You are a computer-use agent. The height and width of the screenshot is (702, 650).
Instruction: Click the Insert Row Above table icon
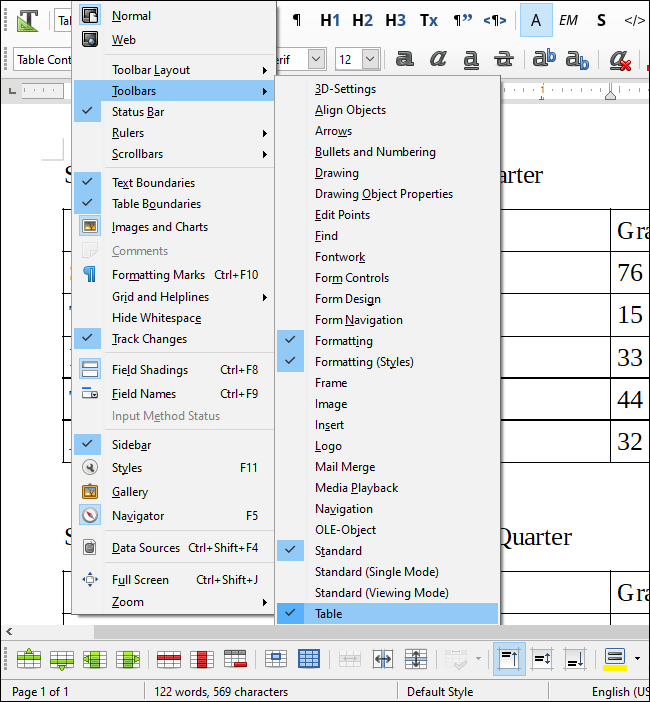[29, 659]
